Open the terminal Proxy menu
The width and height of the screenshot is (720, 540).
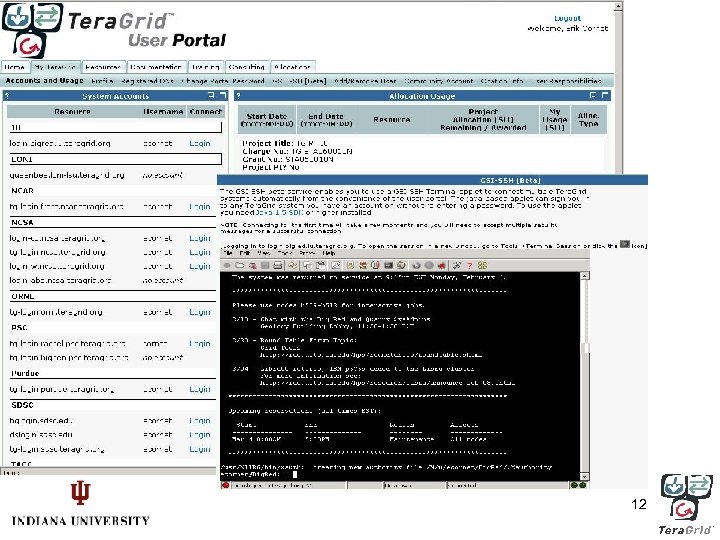[307, 253]
